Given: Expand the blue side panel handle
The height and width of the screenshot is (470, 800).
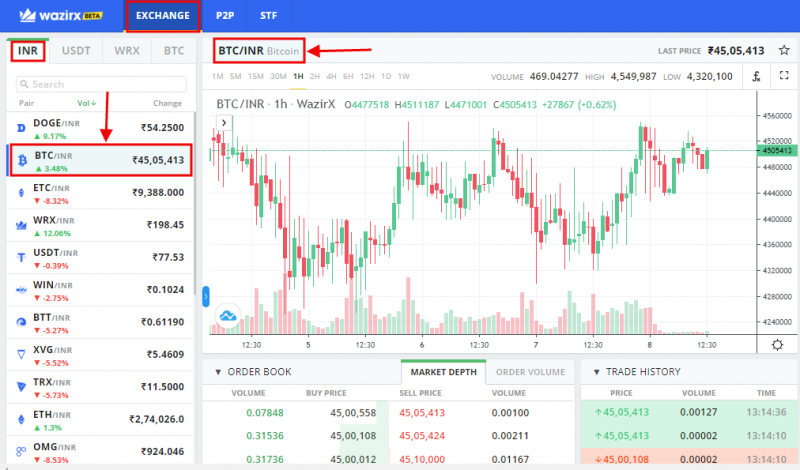Looking at the screenshot, I should coord(206,296).
